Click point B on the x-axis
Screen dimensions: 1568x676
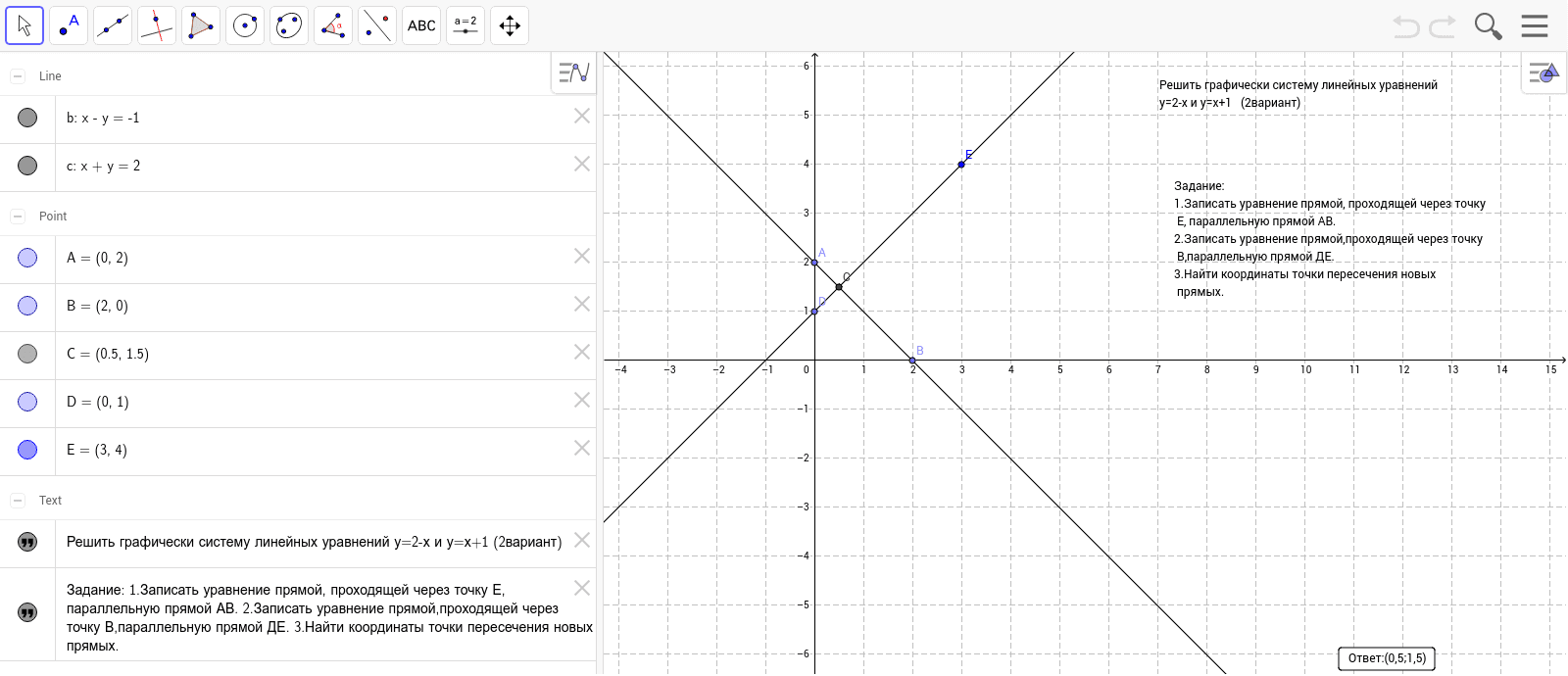point(912,361)
